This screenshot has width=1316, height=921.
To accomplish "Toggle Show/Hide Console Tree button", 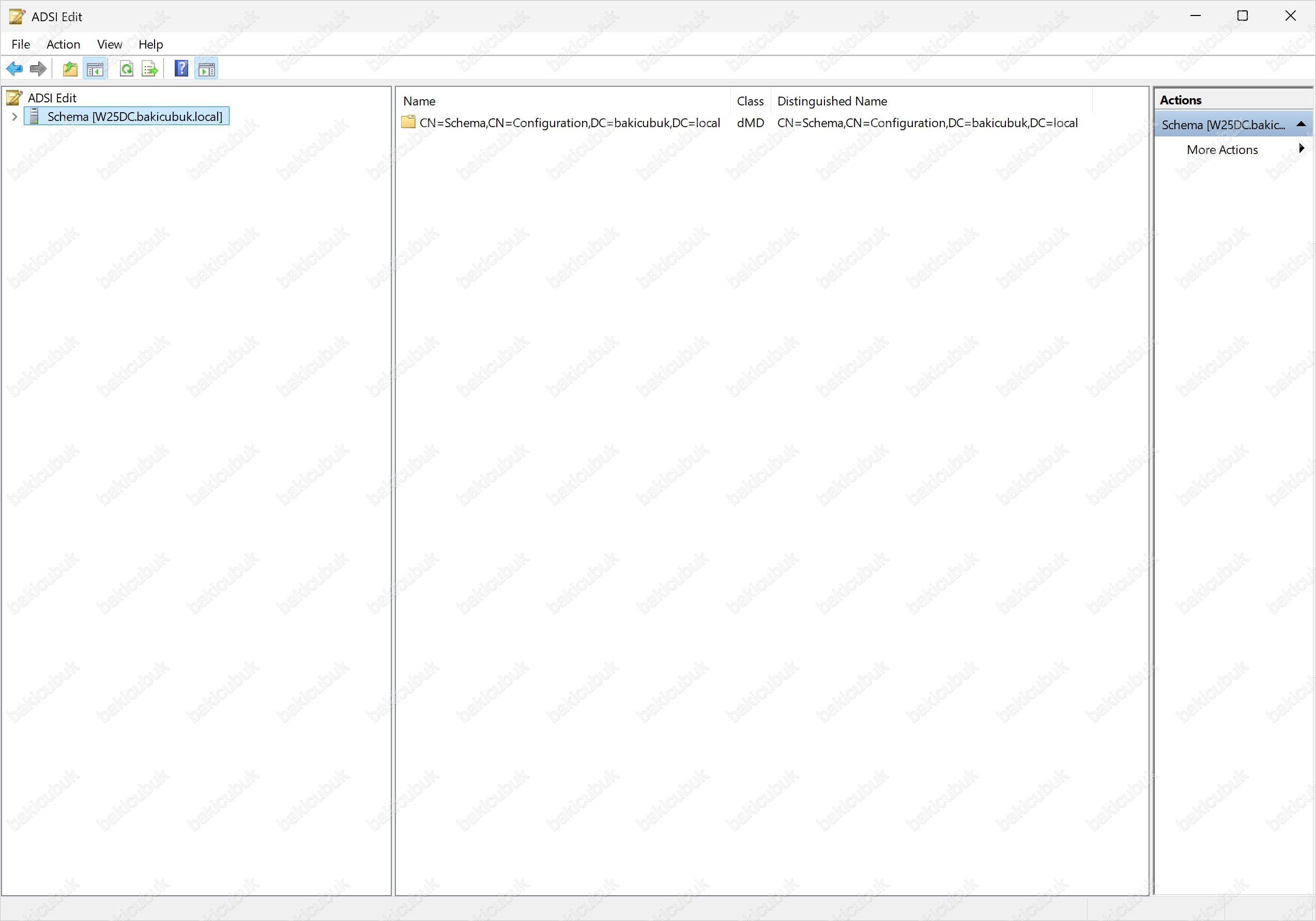I will point(95,69).
